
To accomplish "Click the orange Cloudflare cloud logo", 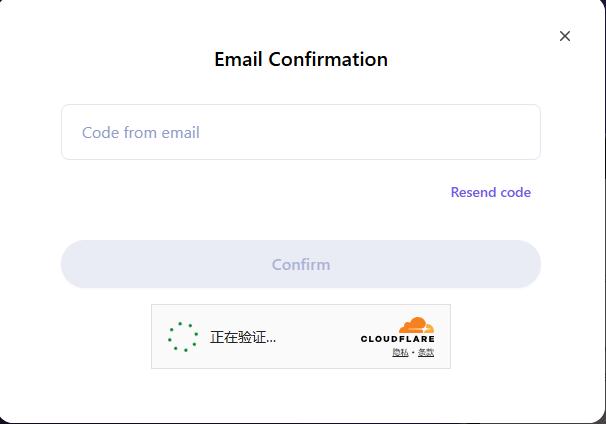I will [416, 325].
